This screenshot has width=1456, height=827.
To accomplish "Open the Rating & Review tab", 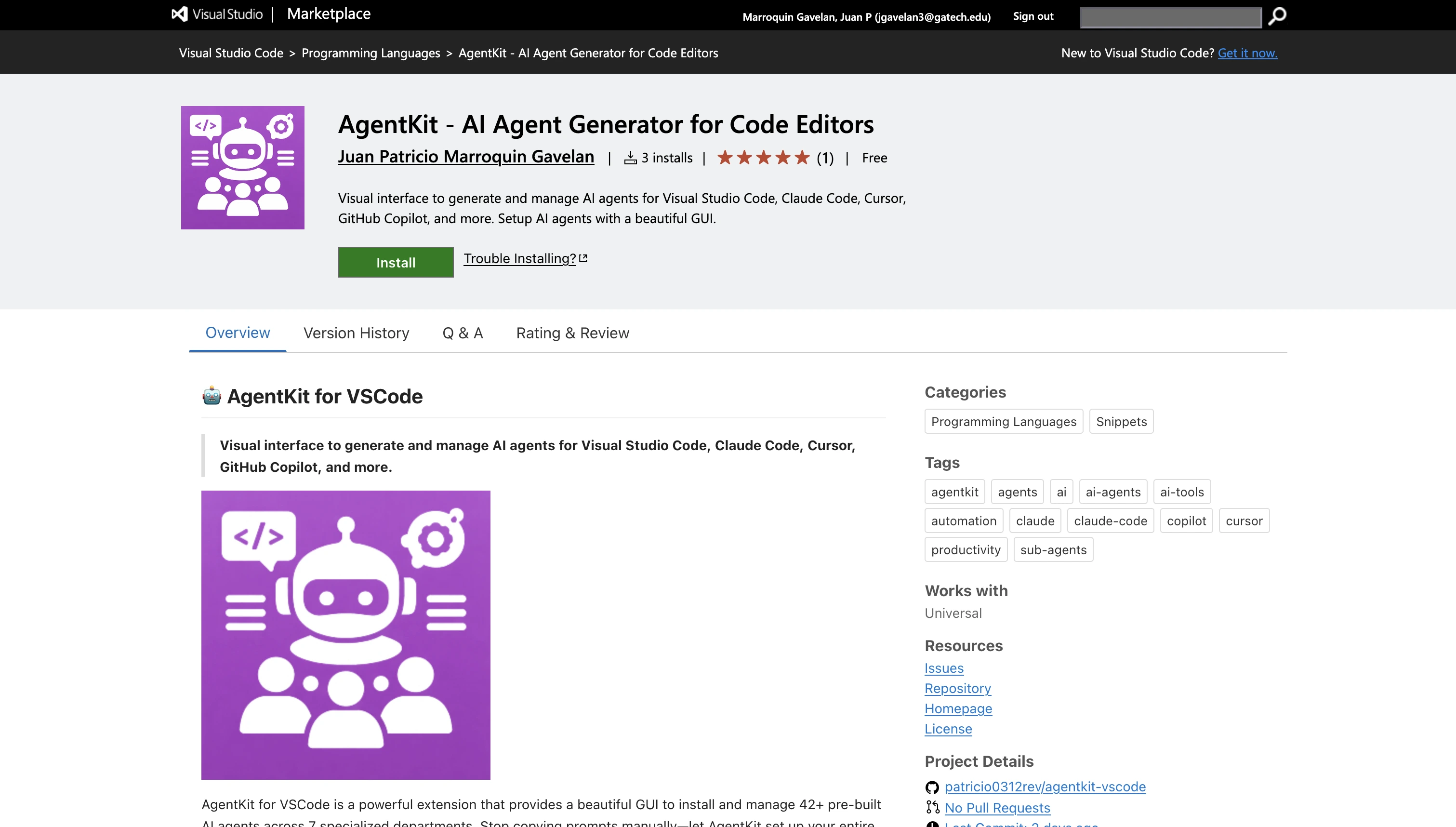I will [573, 333].
